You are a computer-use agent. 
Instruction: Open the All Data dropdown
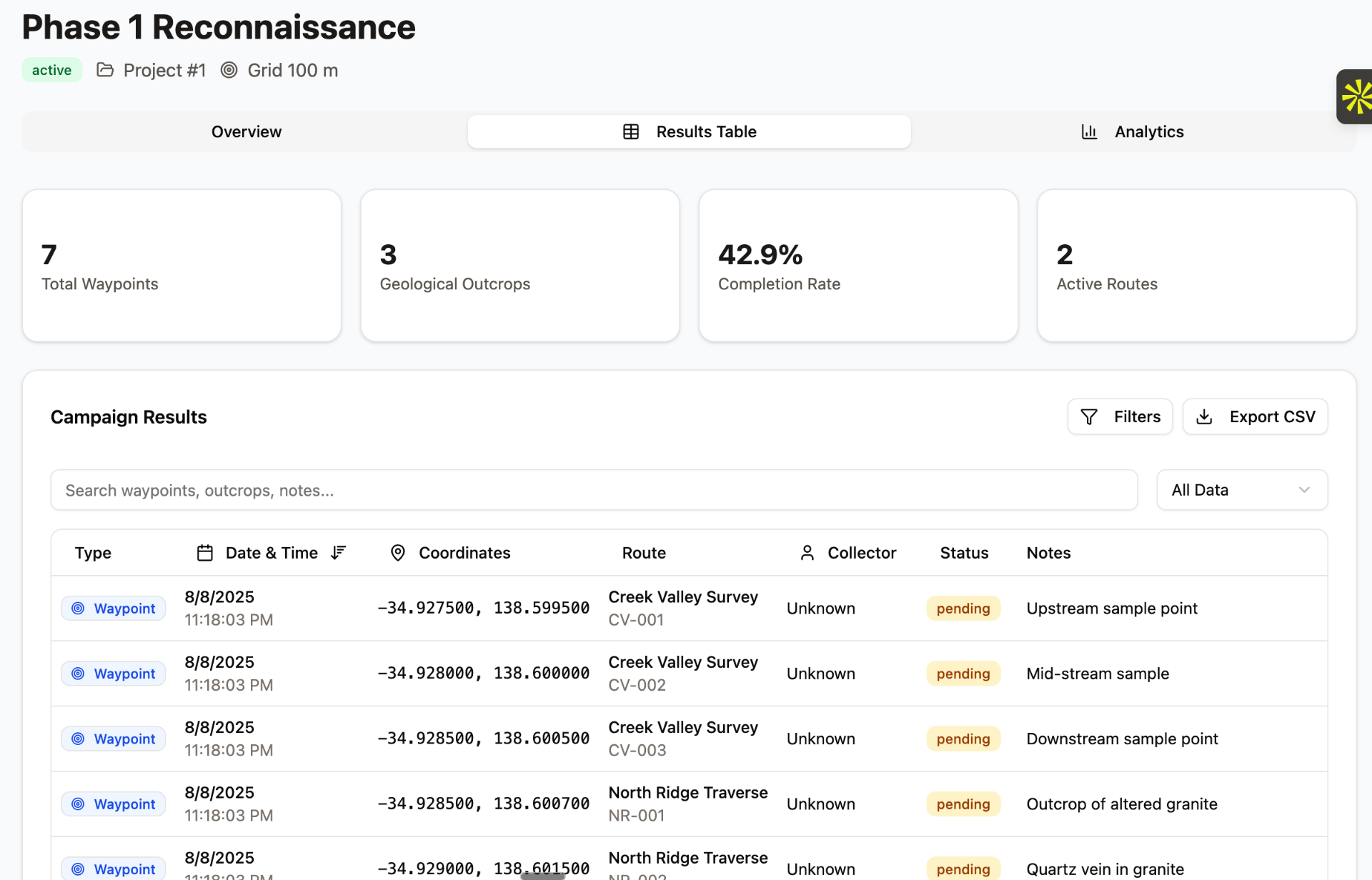click(x=1229, y=490)
